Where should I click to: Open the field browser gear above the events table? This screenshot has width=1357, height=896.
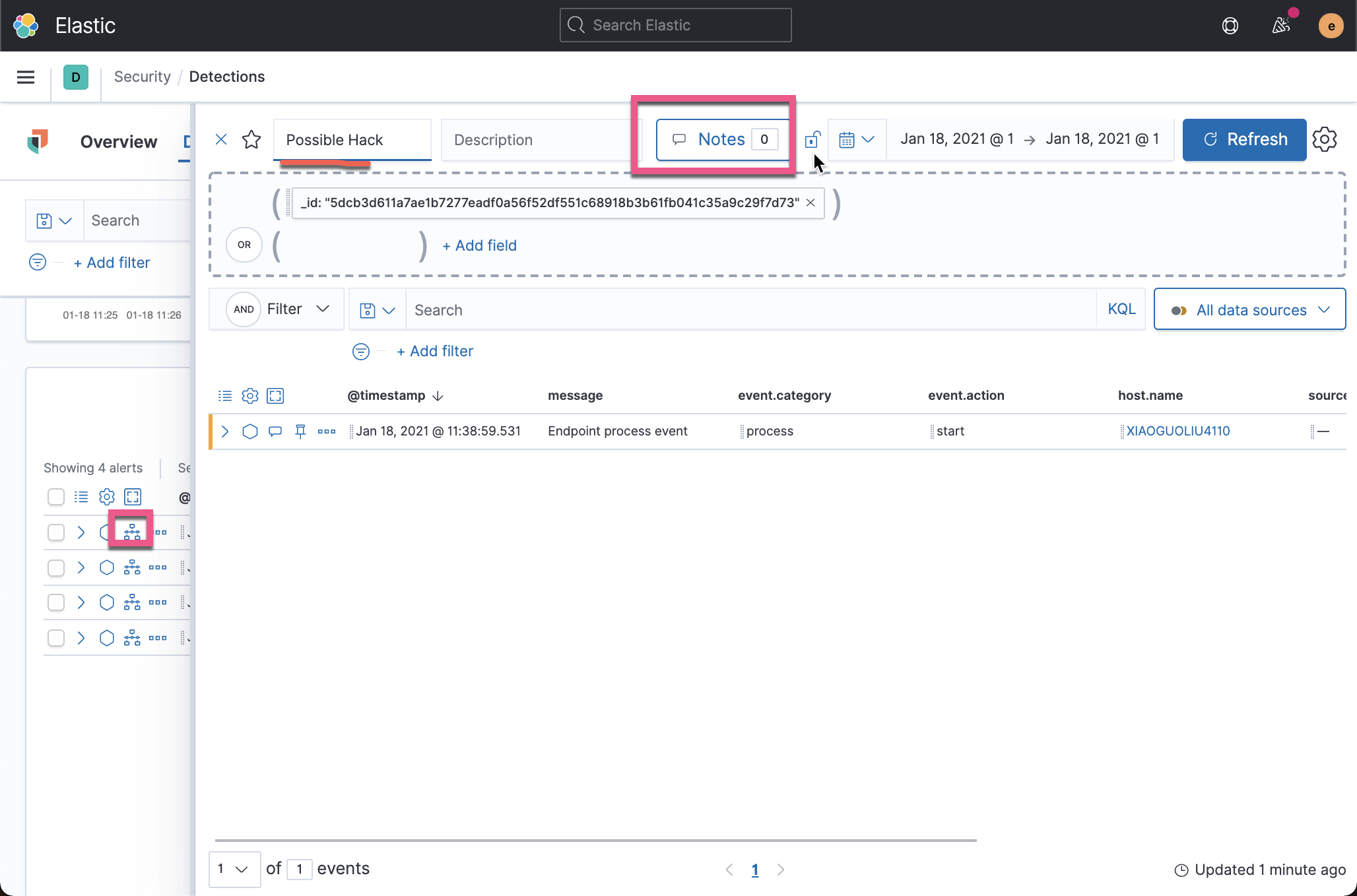(250, 395)
